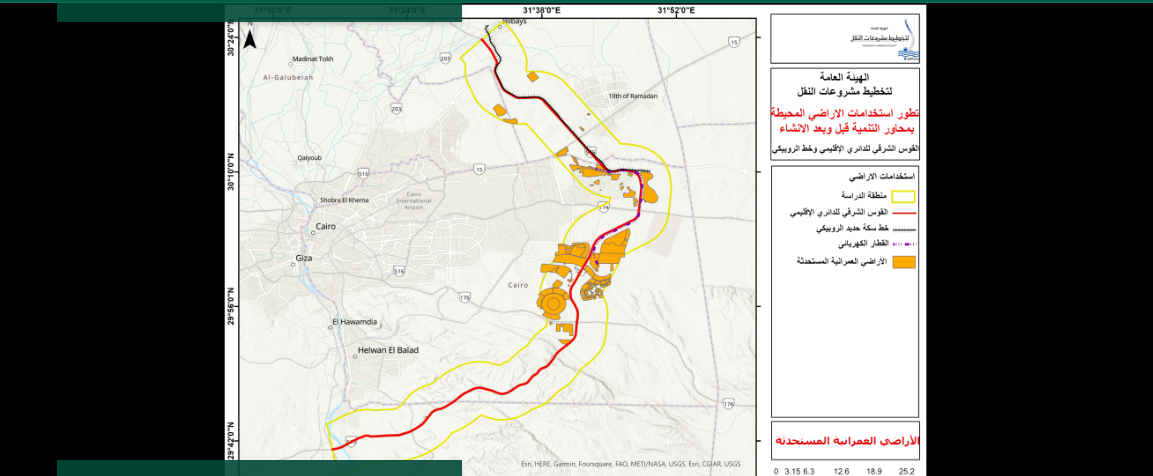Click the Madinat Tokh label
This screenshot has width=1153, height=476.
312,59
